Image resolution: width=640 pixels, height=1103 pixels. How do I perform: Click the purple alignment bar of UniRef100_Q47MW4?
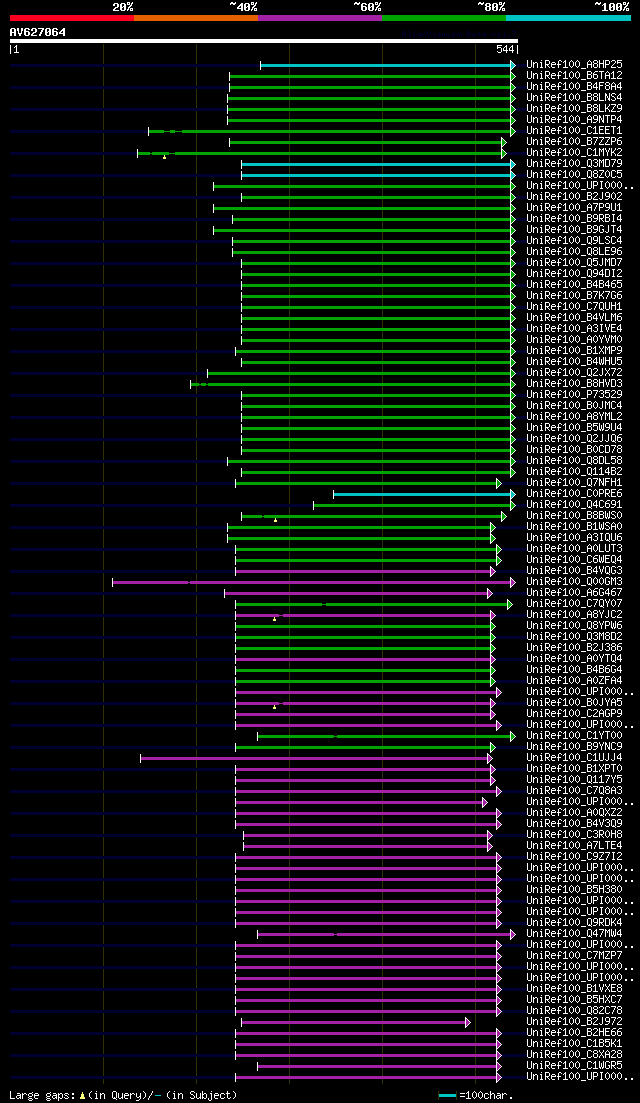point(386,934)
